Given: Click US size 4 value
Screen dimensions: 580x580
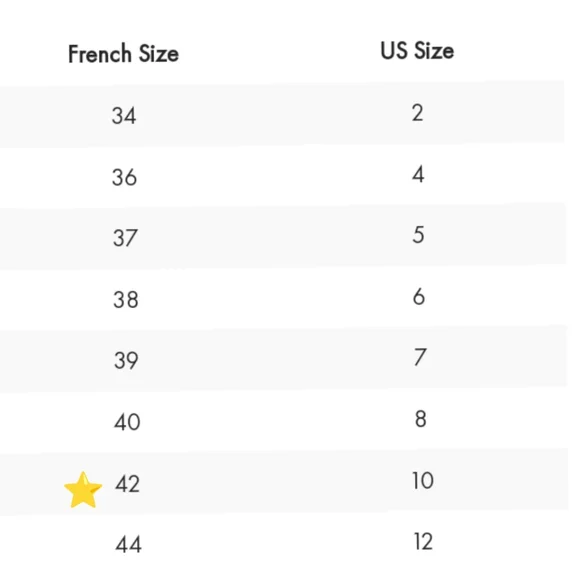Looking at the screenshot, I should [418, 174].
